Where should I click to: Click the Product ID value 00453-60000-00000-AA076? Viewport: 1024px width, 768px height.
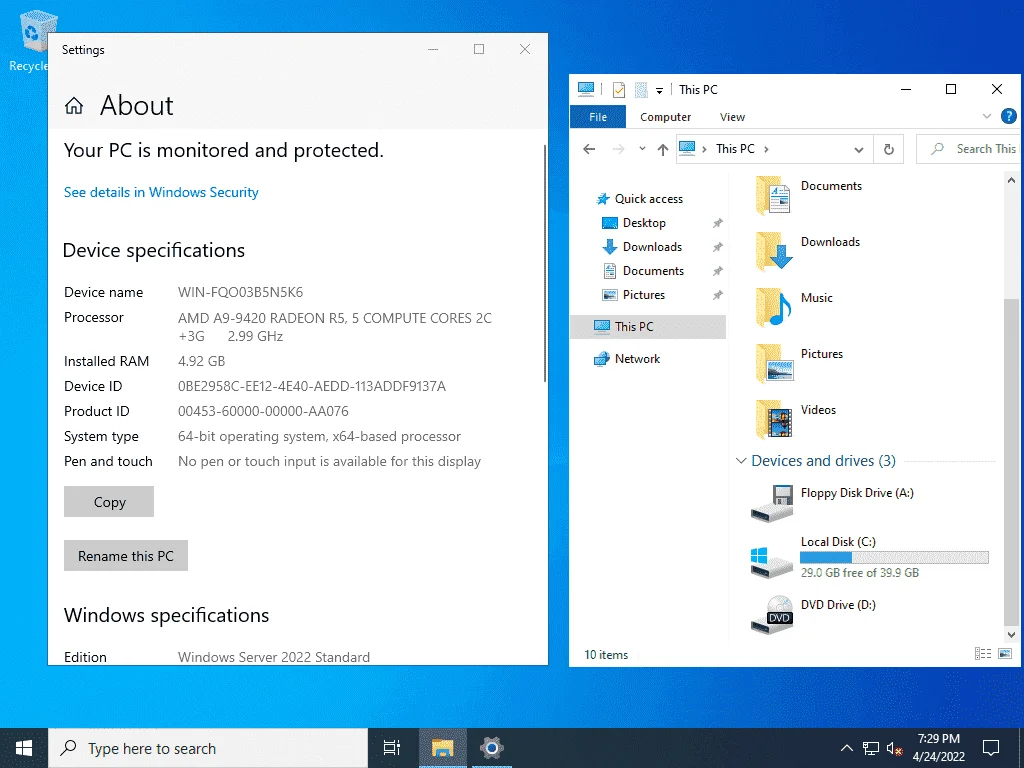click(263, 411)
